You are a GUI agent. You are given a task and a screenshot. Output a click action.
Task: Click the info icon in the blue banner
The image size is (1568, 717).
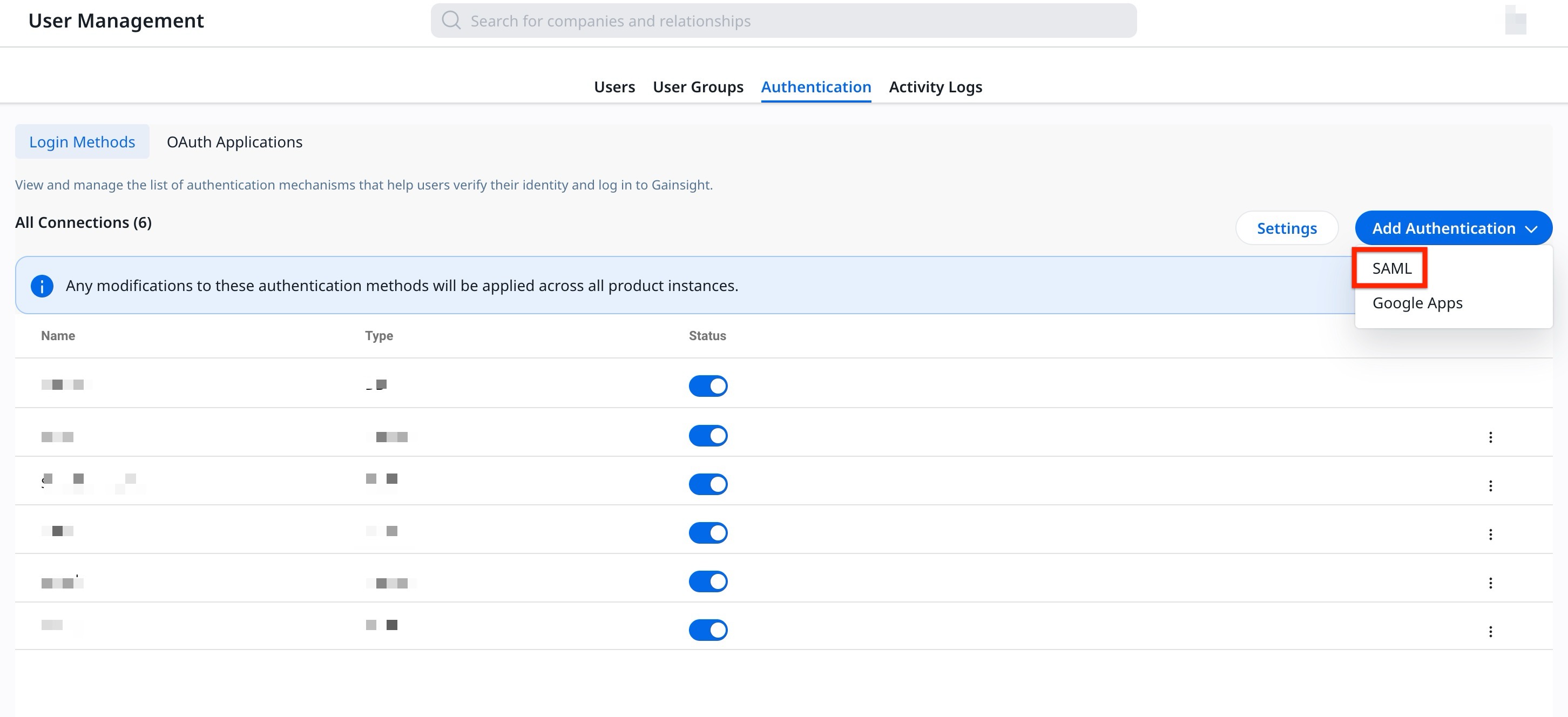tap(42, 286)
